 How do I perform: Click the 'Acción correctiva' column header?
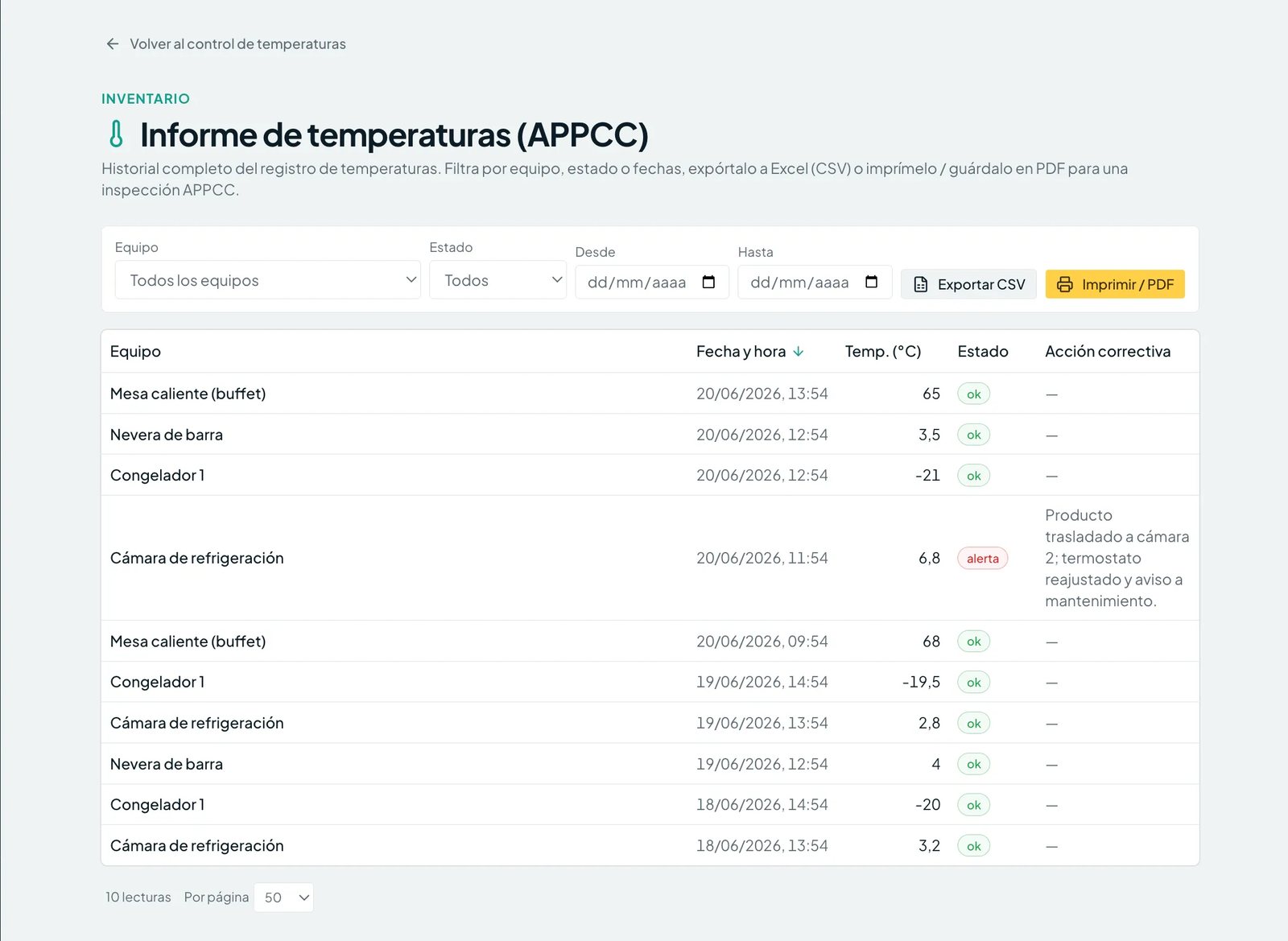pyautogui.click(x=1108, y=352)
